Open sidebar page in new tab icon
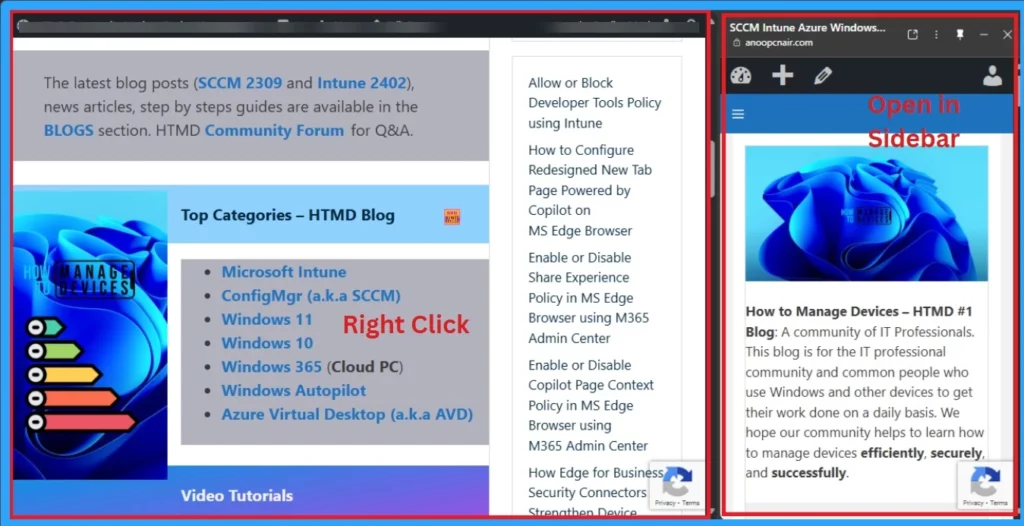This screenshot has height=526, width=1024. (x=912, y=35)
